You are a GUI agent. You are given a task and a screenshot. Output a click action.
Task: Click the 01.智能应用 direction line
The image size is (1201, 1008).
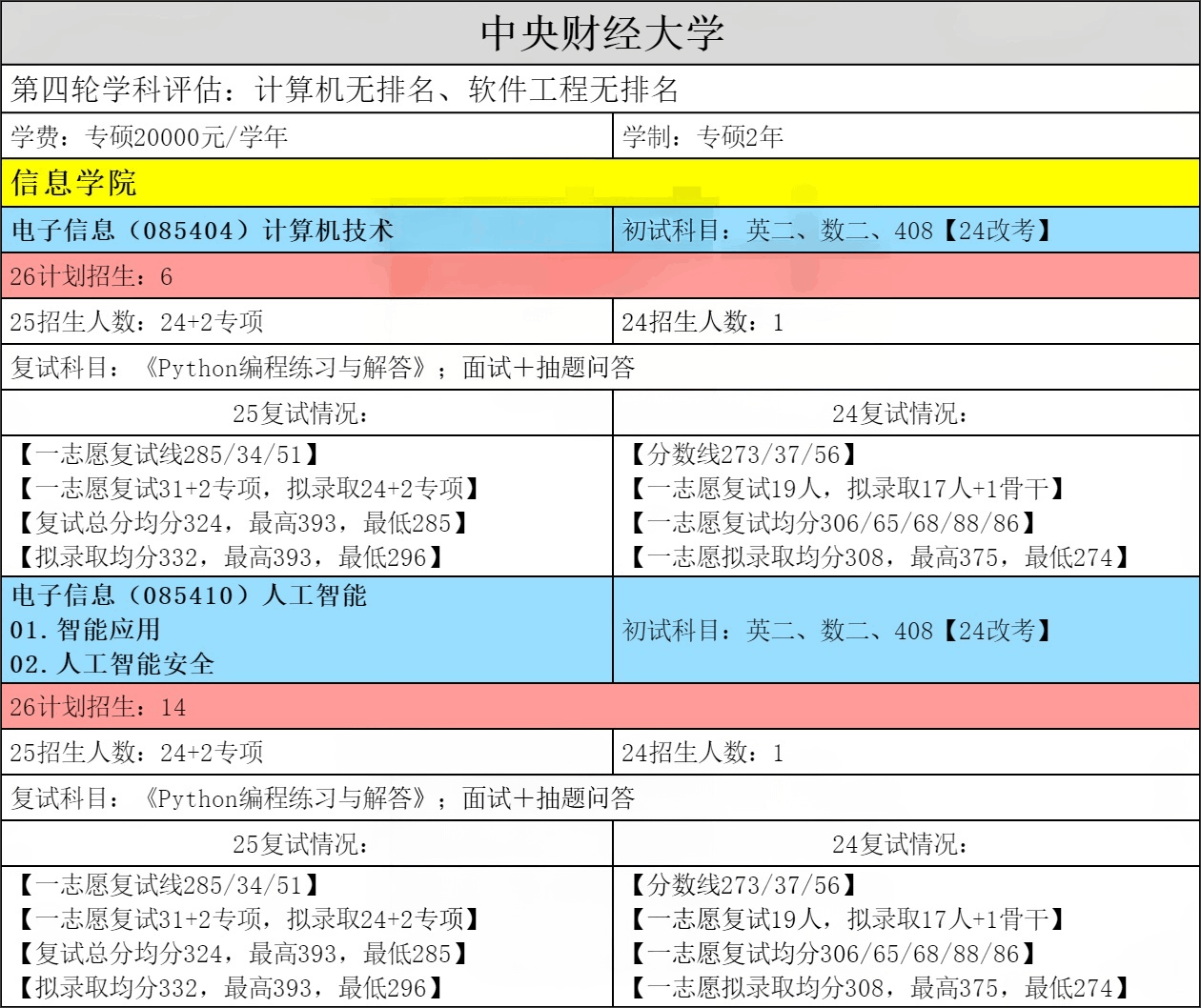[85, 630]
